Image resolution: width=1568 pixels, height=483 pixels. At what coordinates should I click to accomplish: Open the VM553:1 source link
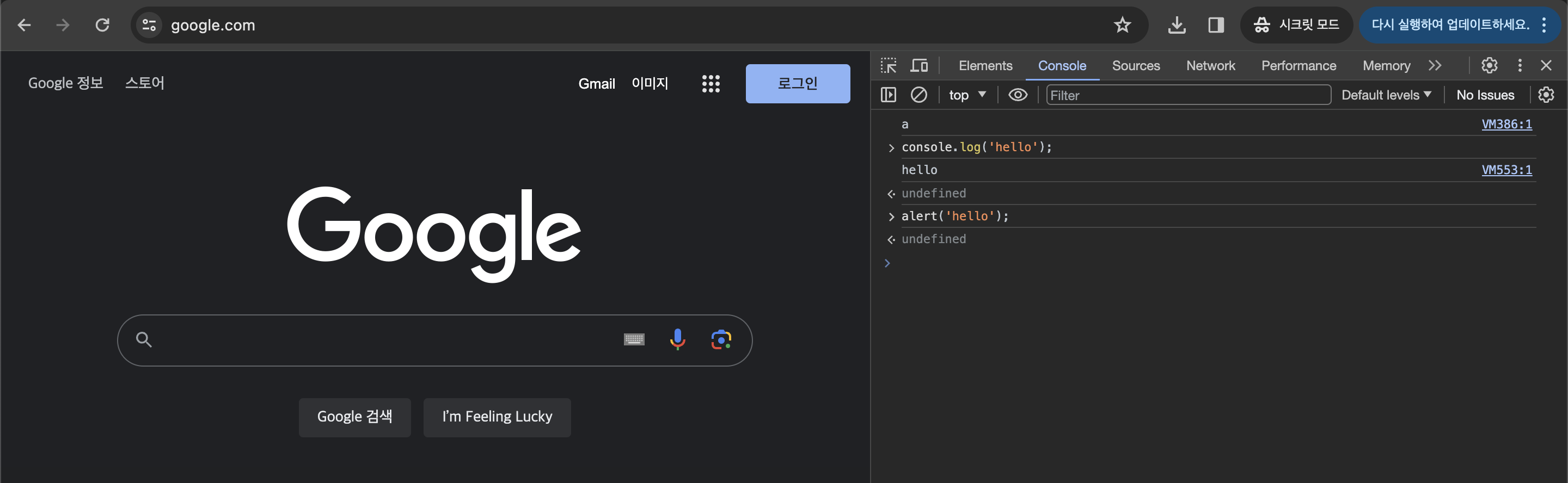[x=1506, y=170]
